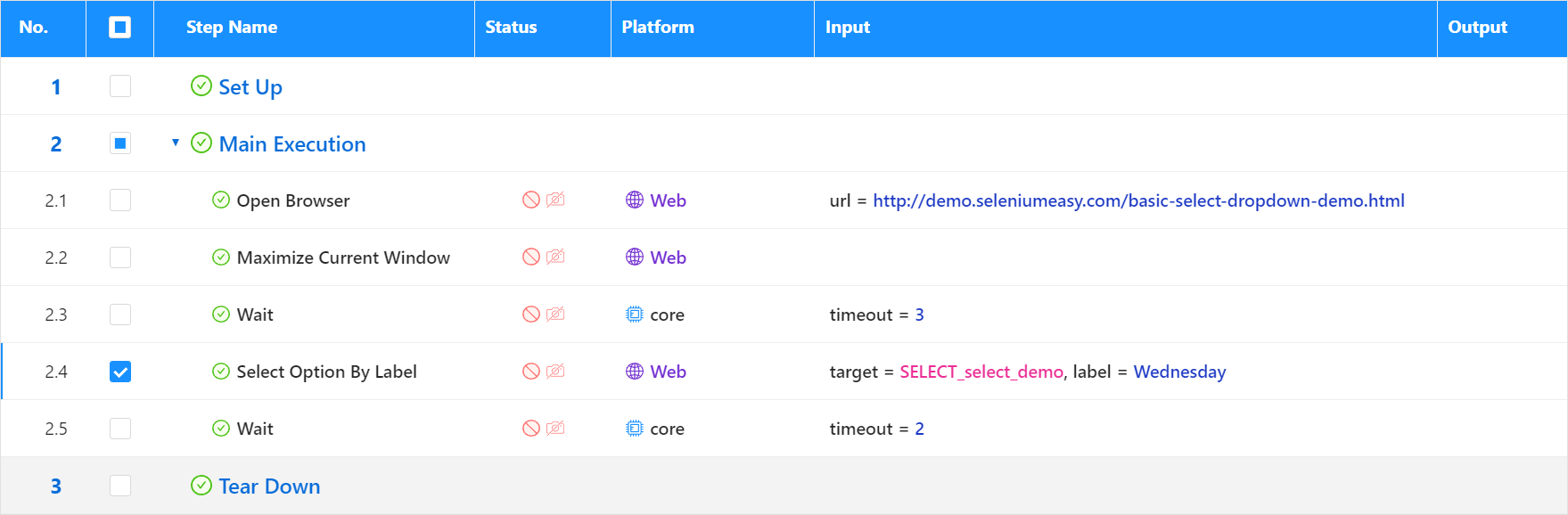Uncheck the Select Option By Label checkbox
Image resolution: width=1568 pixels, height=515 pixels.
[x=119, y=371]
